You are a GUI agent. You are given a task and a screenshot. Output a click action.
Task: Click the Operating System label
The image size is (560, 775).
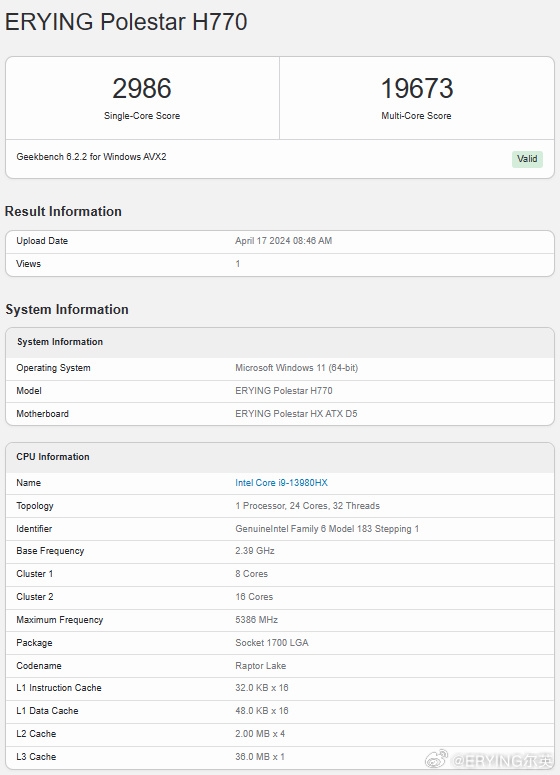[53, 368]
